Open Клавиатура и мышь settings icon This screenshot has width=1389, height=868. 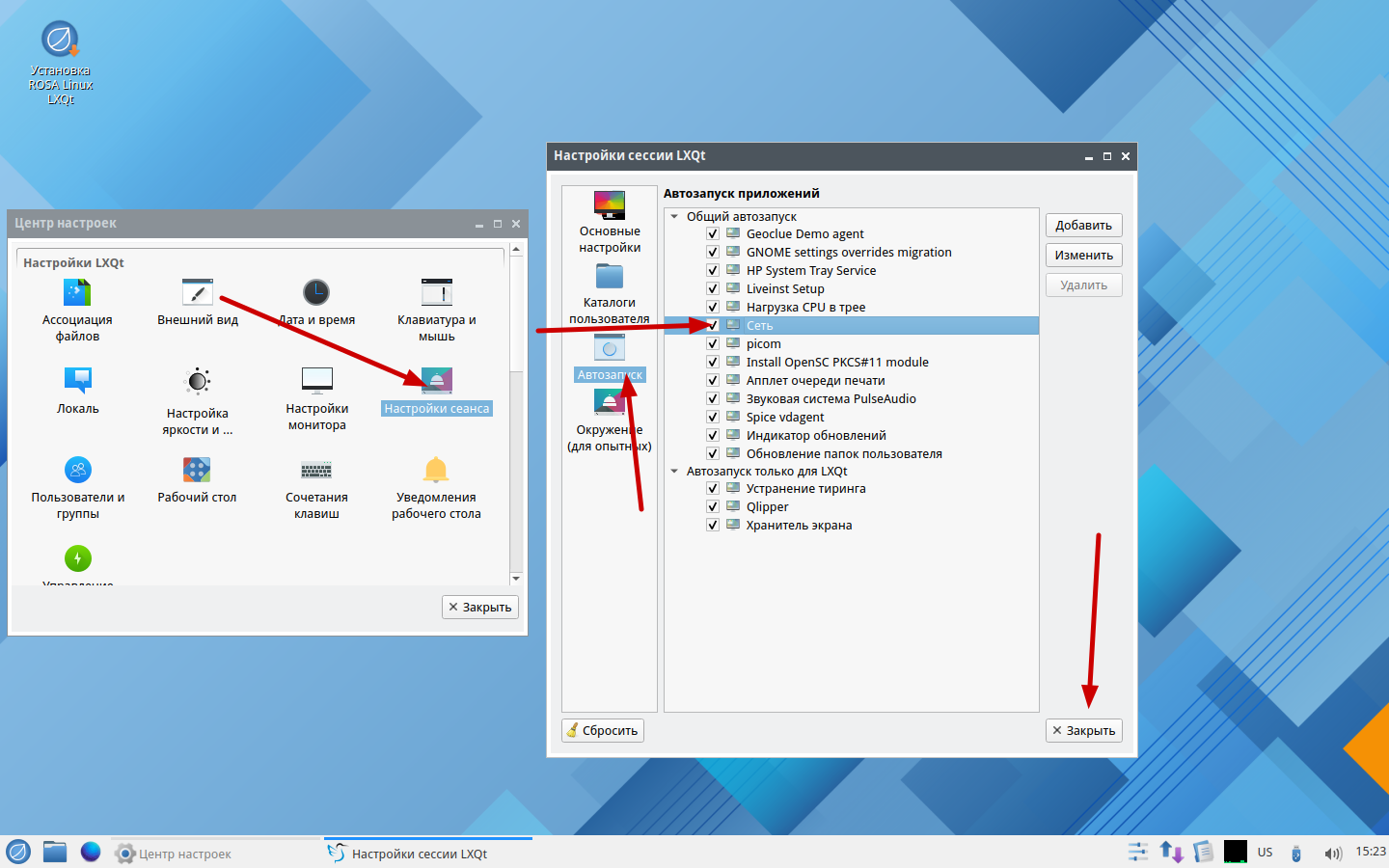pos(437,292)
